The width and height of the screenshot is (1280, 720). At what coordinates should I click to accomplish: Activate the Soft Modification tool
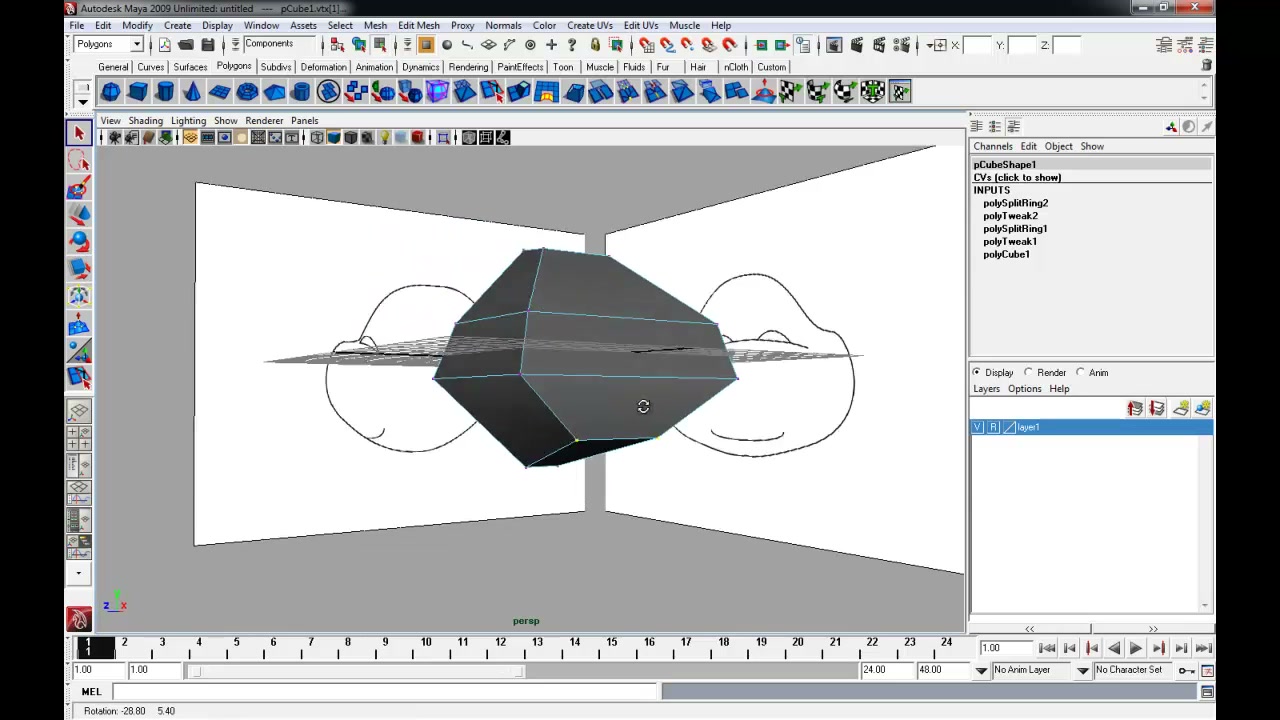79,322
